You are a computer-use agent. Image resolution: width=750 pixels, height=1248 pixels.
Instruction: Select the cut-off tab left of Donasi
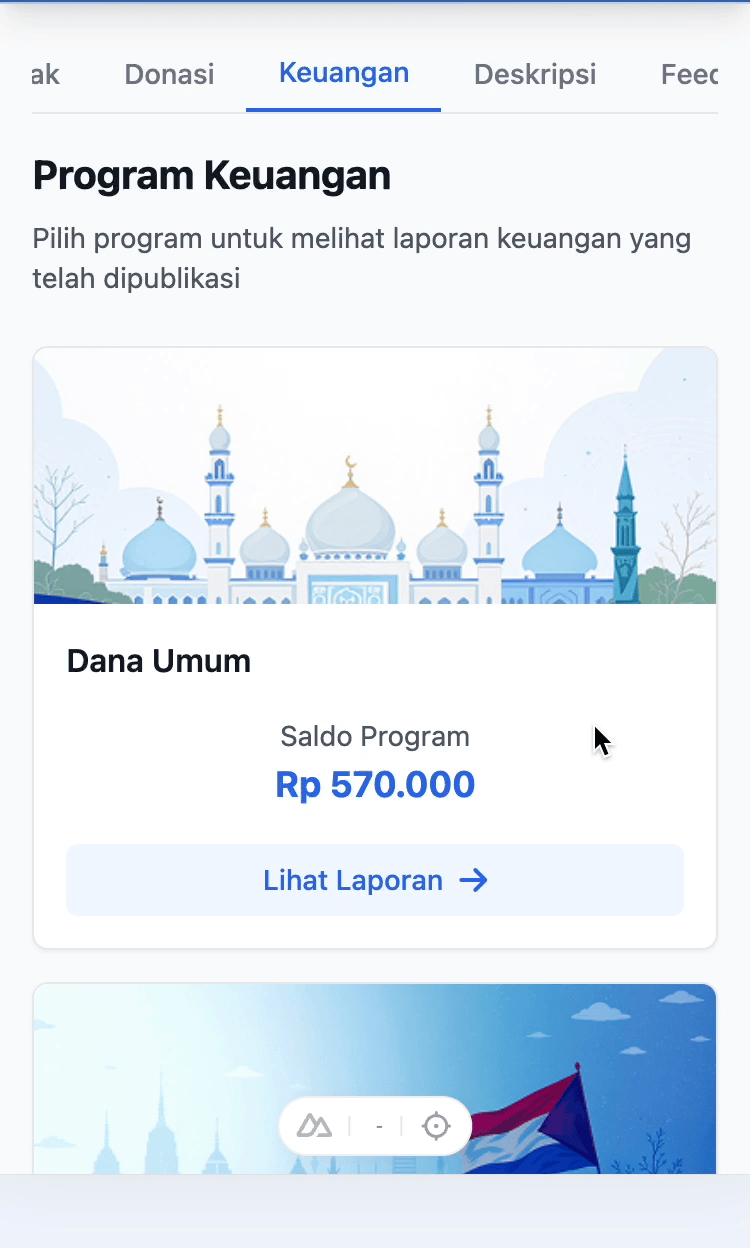tap(46, 74)
